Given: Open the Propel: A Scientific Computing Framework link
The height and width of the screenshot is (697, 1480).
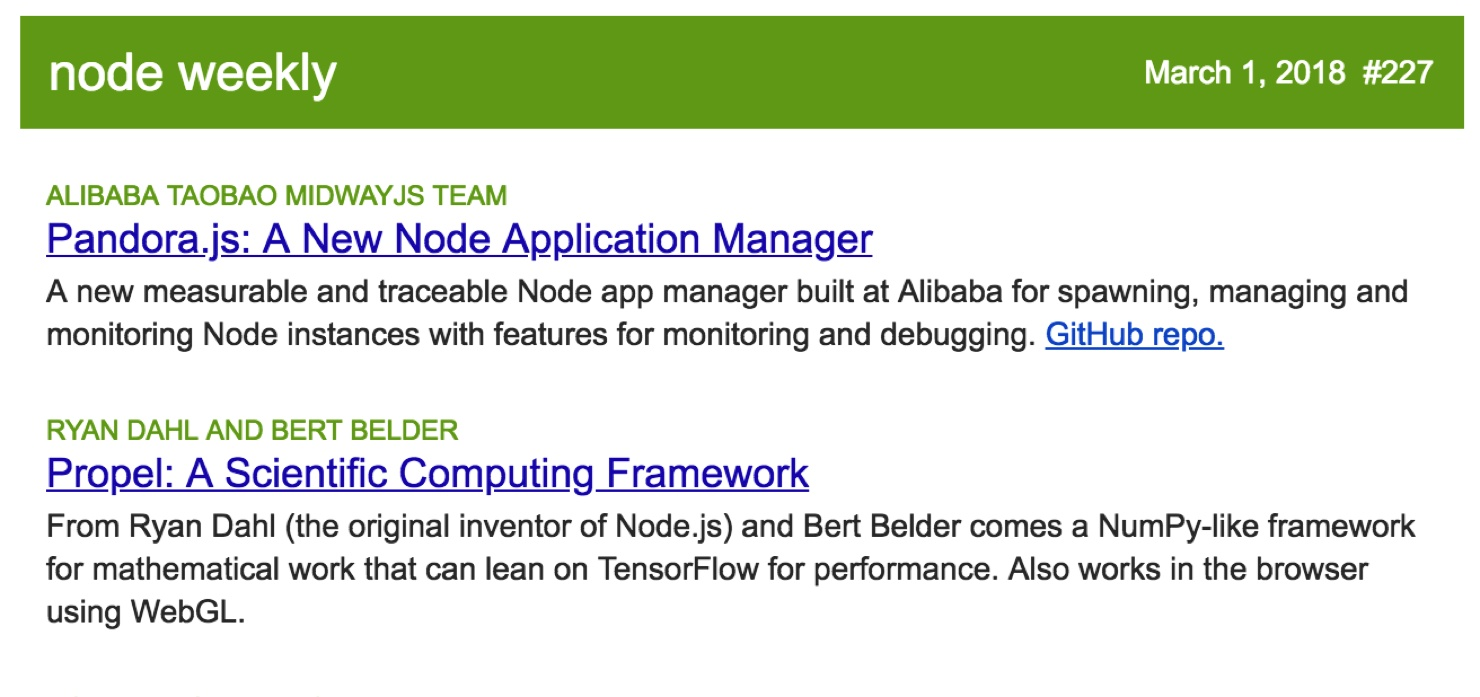Looking at the screenshot, I should pyautogui.click(x=428, y=474).
